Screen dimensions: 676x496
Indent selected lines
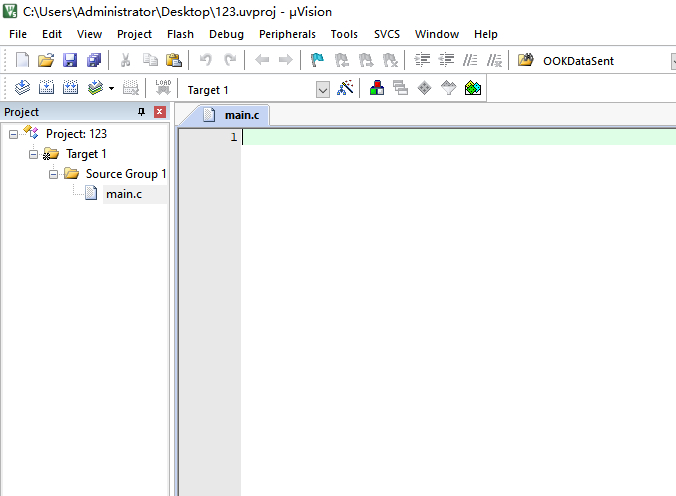(422, 60)
